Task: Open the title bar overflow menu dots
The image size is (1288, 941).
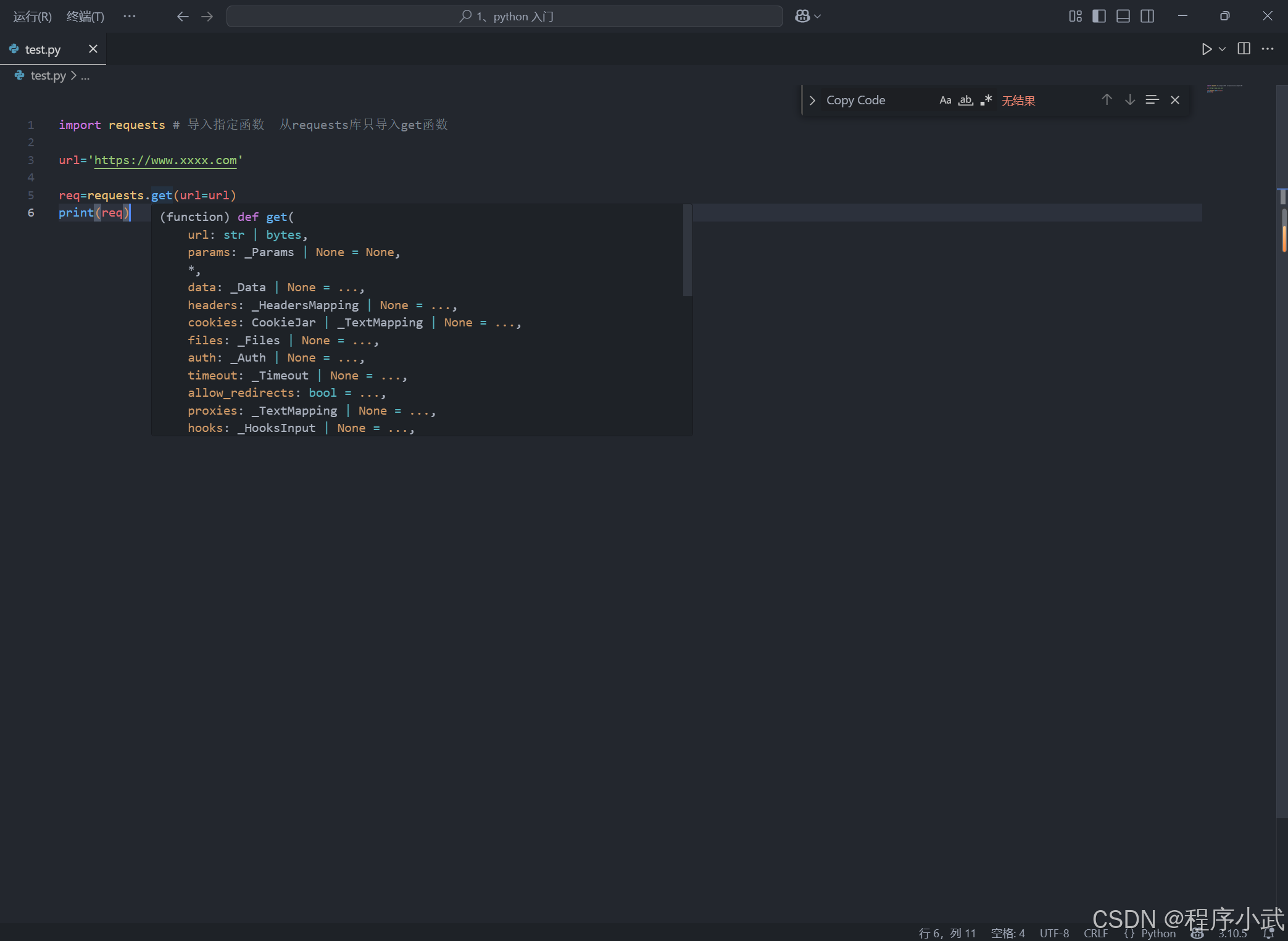Action: click(129, 16)
